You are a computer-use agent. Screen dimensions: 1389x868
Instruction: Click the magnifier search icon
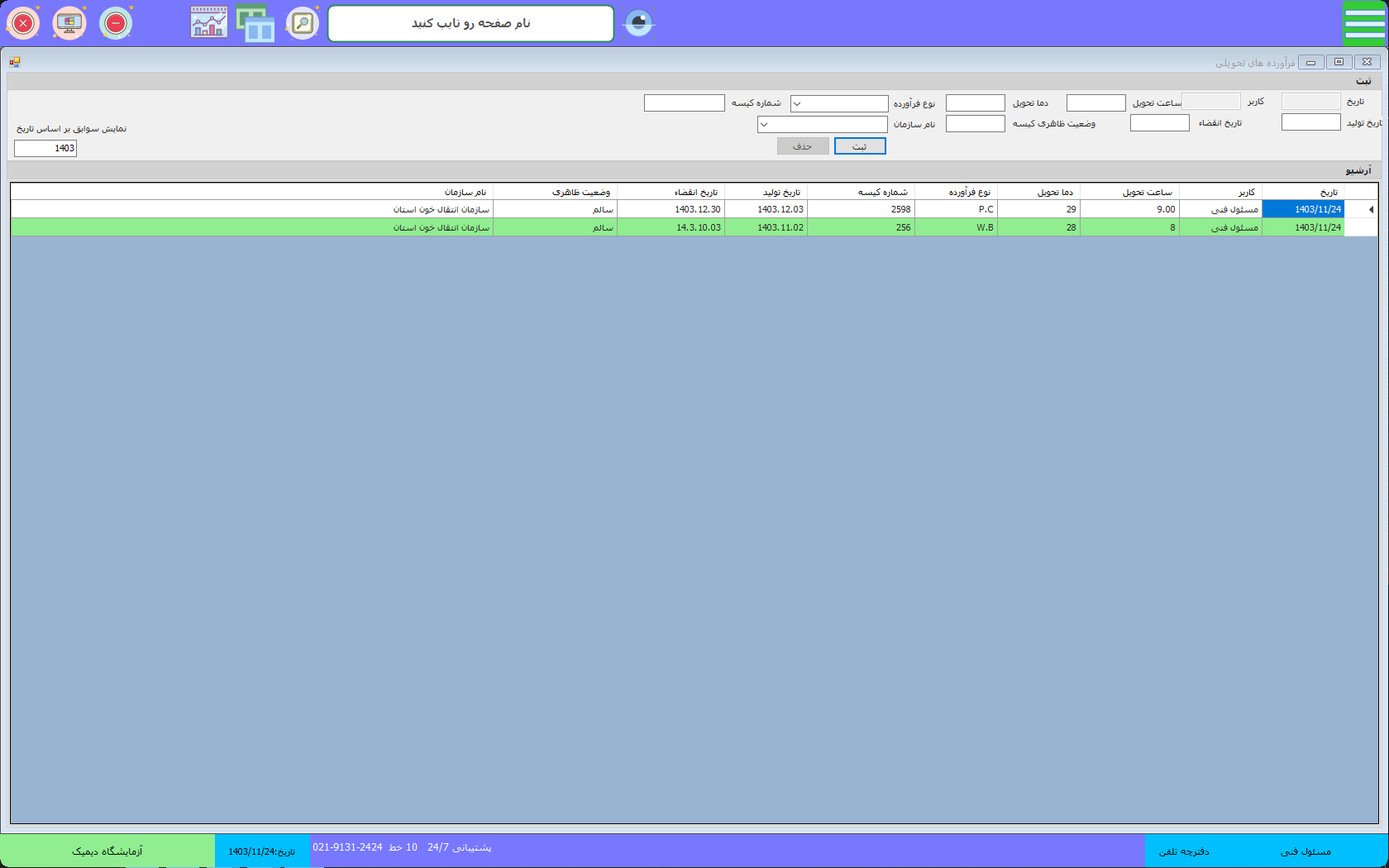pyautogui.click(x=303, y=23)
